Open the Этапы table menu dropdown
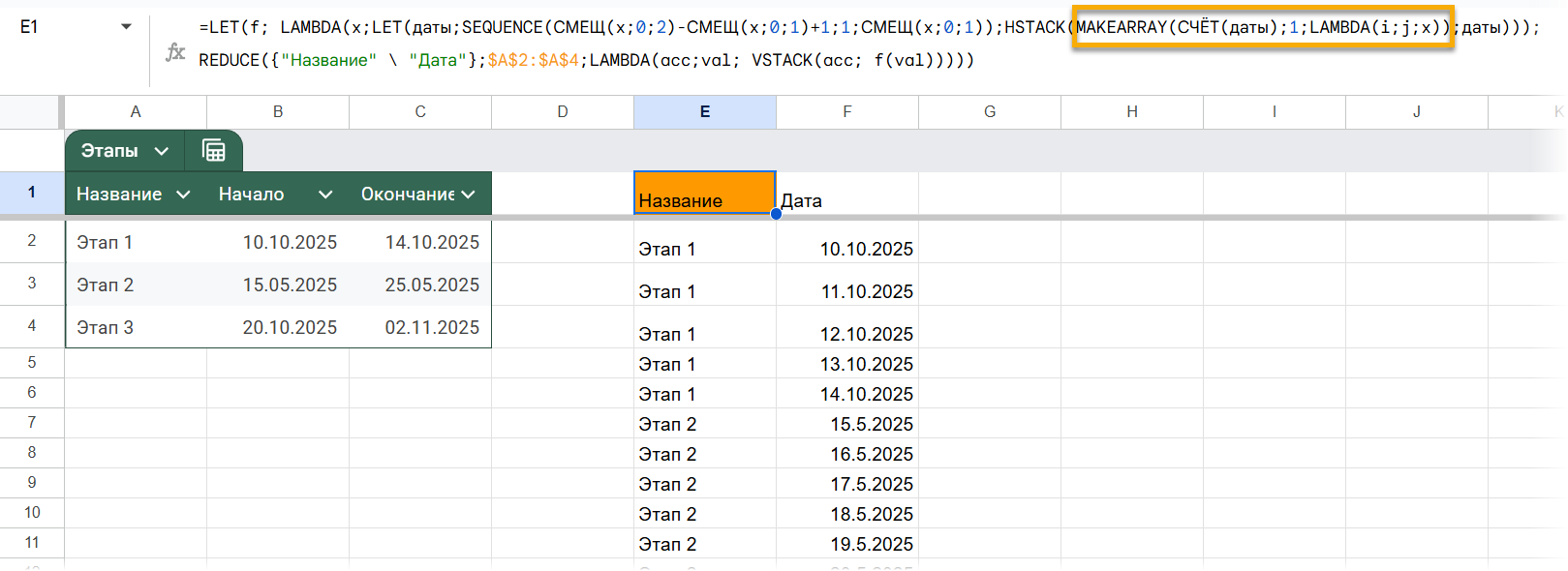The image size is (1568, 571). coord(162,151)
